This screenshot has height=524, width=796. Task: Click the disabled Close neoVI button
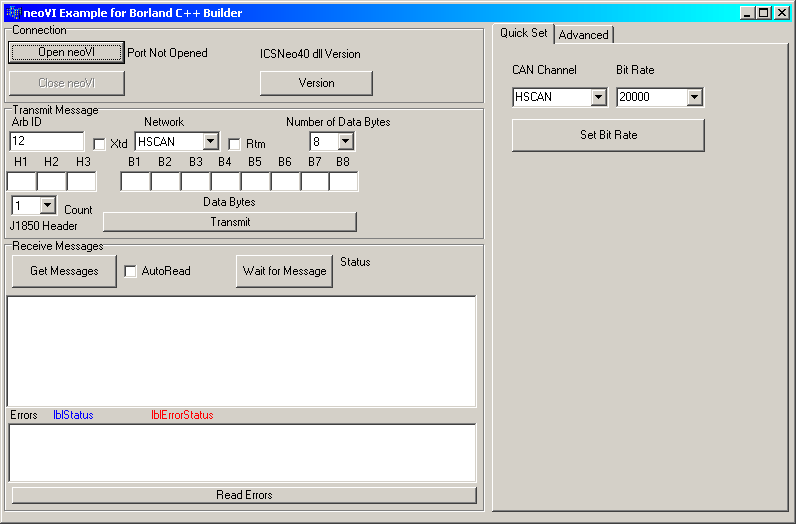[67, 83]
